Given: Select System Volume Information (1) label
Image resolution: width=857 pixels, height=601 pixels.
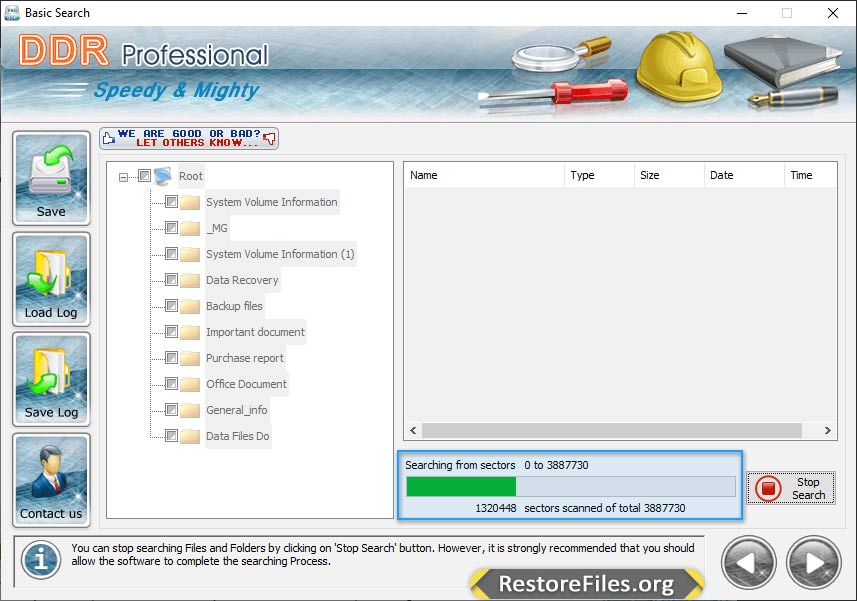Looking at the screenshot, I should click(280, 254).
